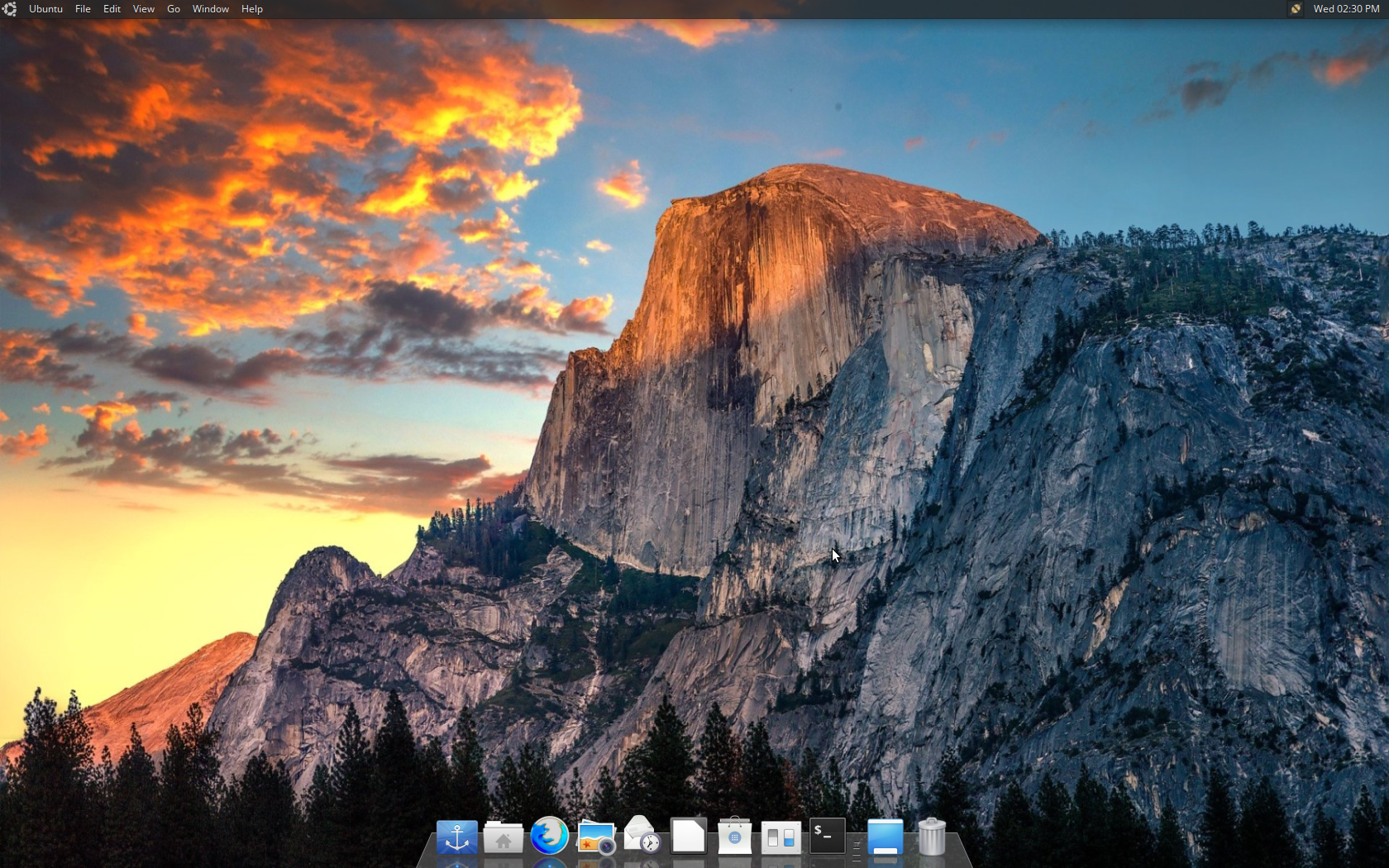The image size is (1389, 868).
Task: Open the Plank anchor icon in dock
Action: point(456,837)
